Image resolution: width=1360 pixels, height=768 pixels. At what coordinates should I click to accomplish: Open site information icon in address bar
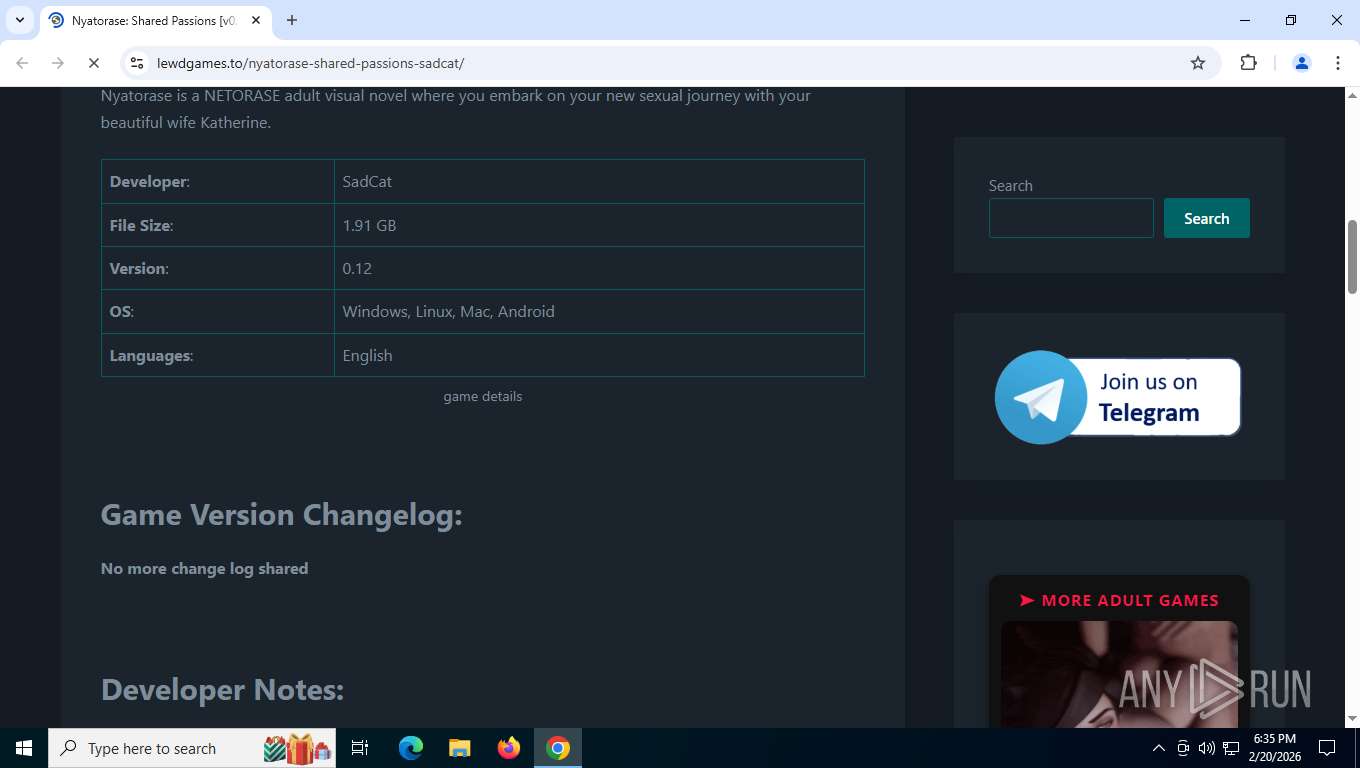138,63
